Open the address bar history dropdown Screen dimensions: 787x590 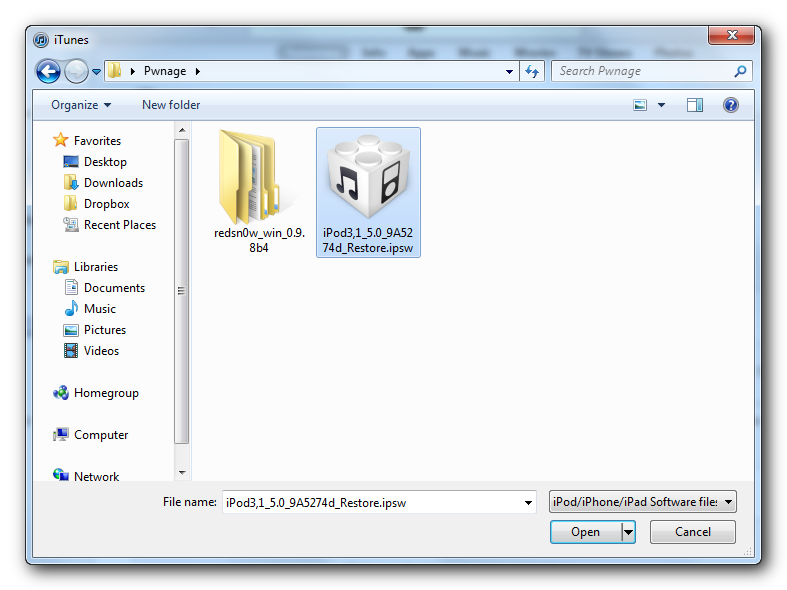(x=509, y=71)
